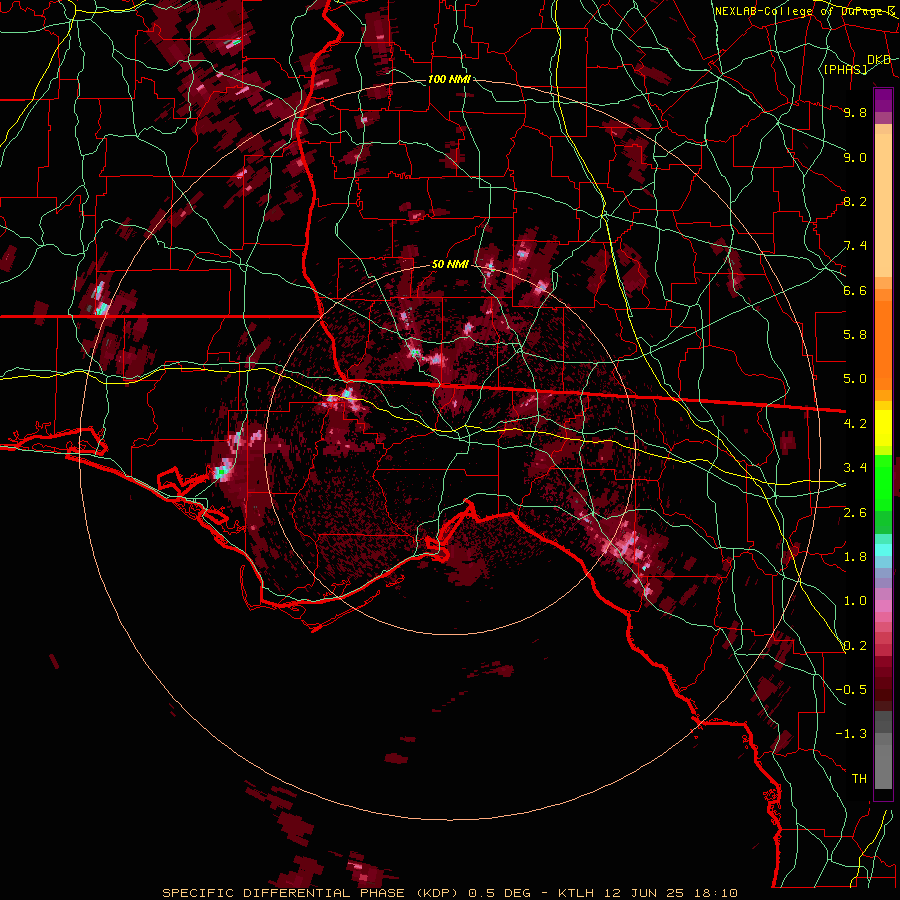Click the 6.6 value on the color scale
The image size is (900, 900).
pyautogui.click(x=855, y=290)
